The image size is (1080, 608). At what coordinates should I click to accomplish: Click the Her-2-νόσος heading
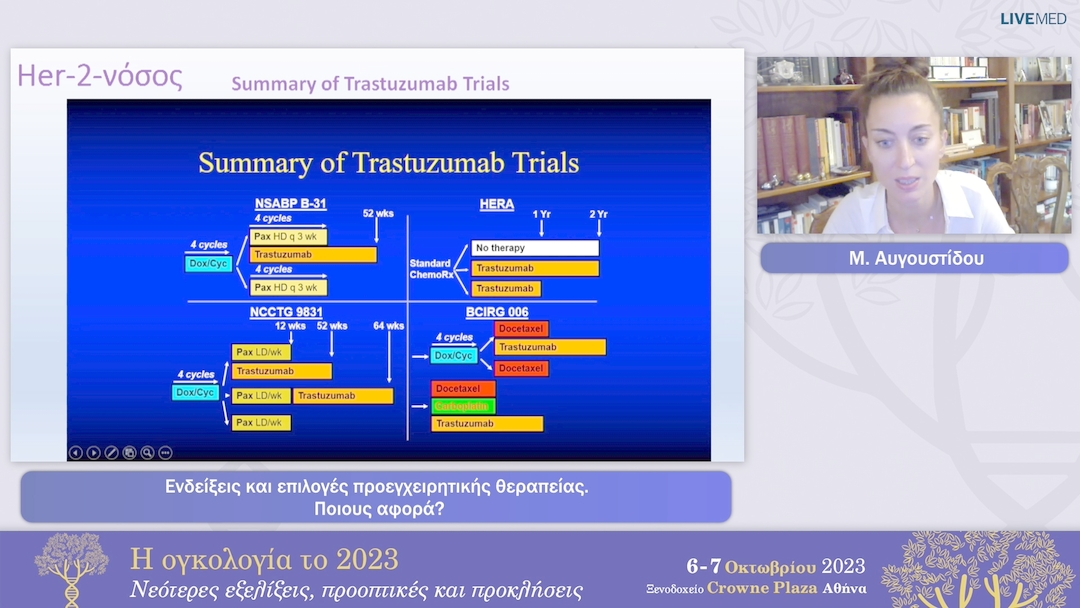coord(100,77)
